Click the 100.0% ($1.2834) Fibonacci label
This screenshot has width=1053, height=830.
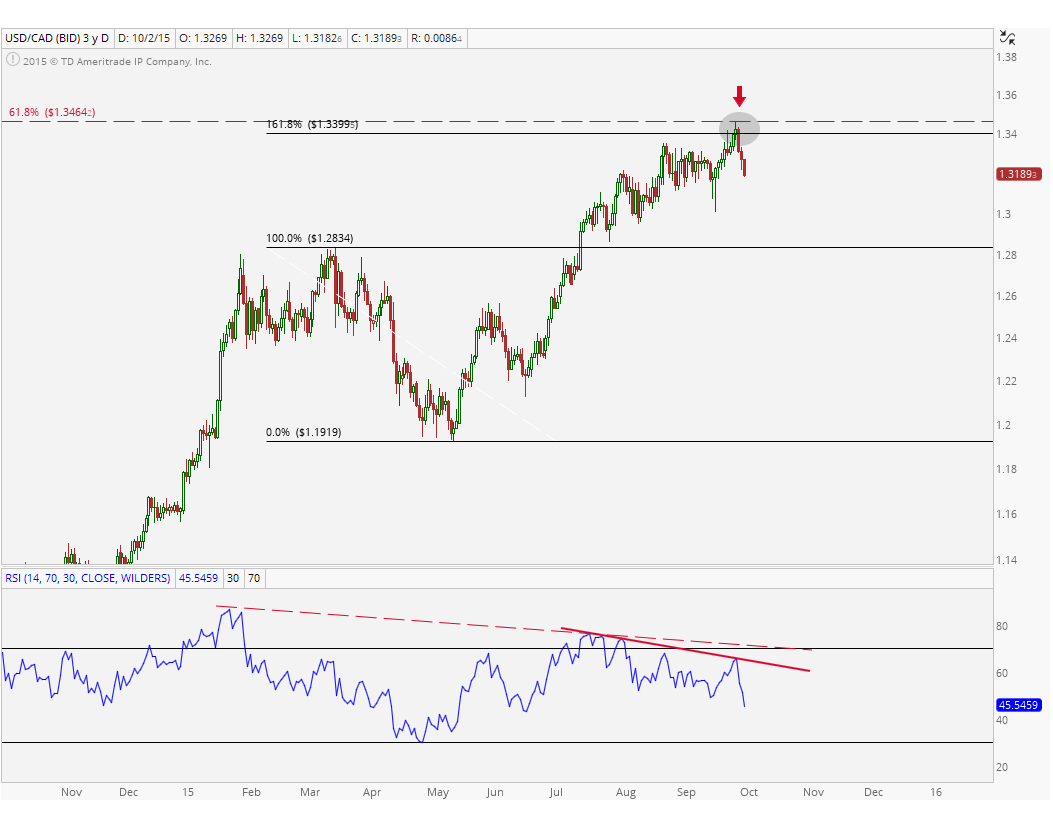(x=310, y=238)
